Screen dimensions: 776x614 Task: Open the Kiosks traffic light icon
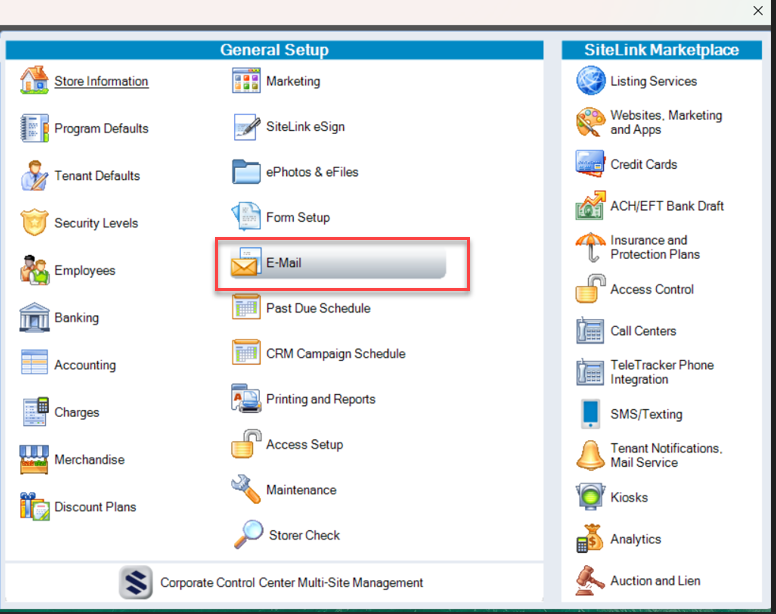(x=590, y=497)
